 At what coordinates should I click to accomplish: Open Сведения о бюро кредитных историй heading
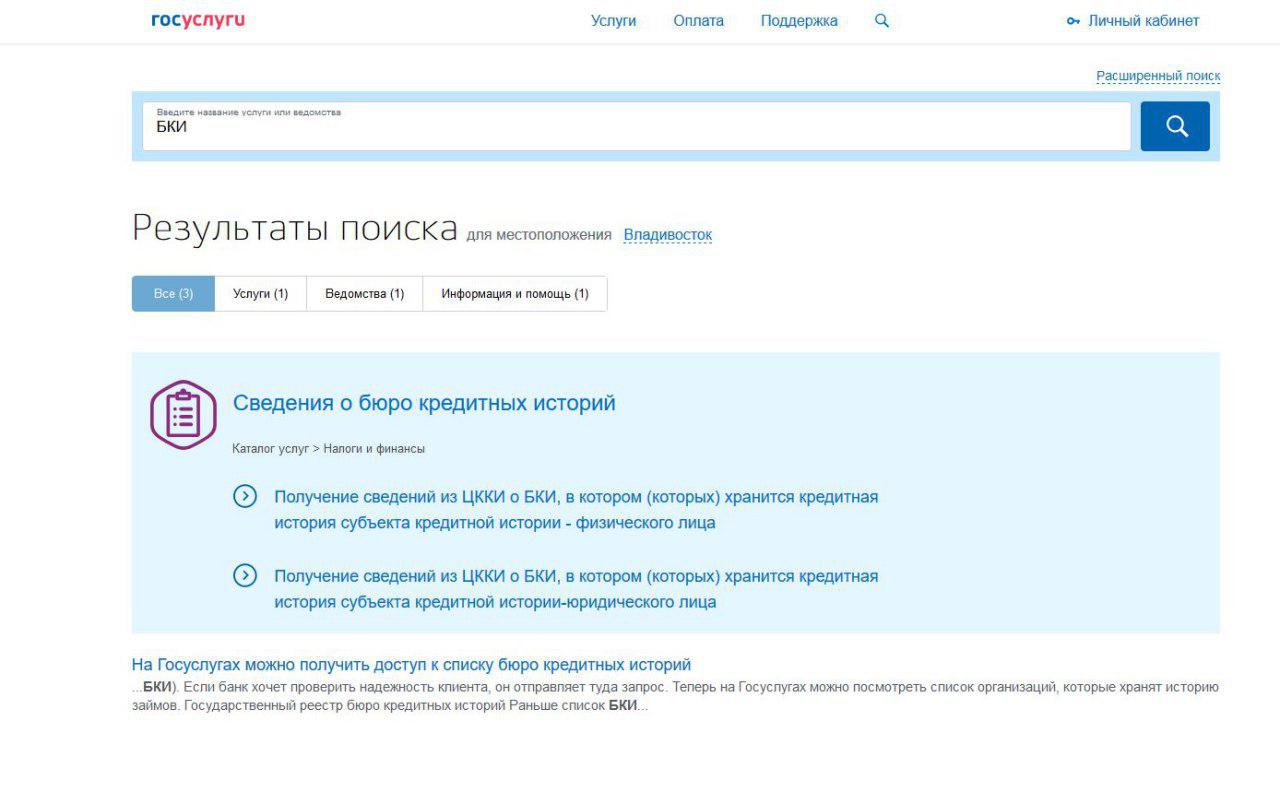coord(424,403)
